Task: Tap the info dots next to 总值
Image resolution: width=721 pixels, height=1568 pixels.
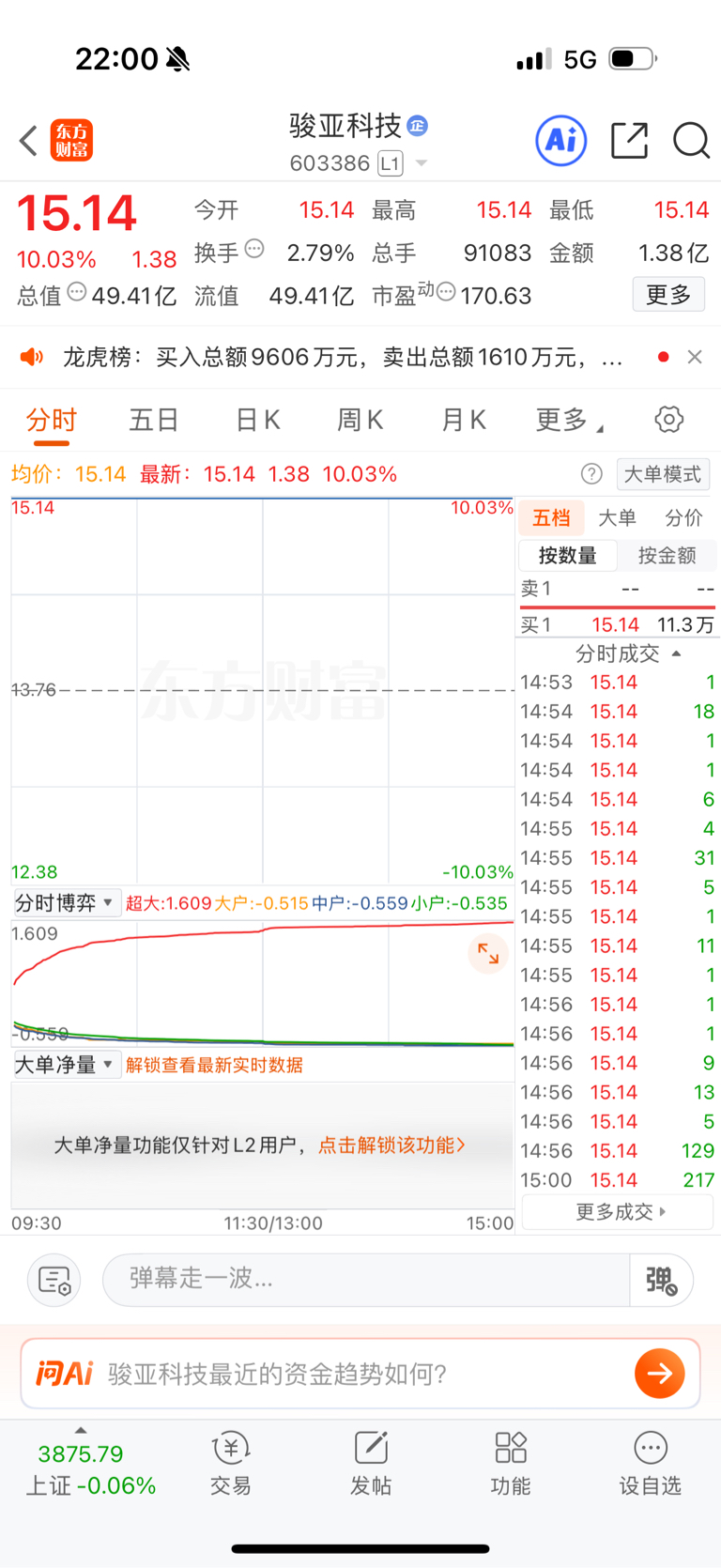Action: [x=77, y=292]
